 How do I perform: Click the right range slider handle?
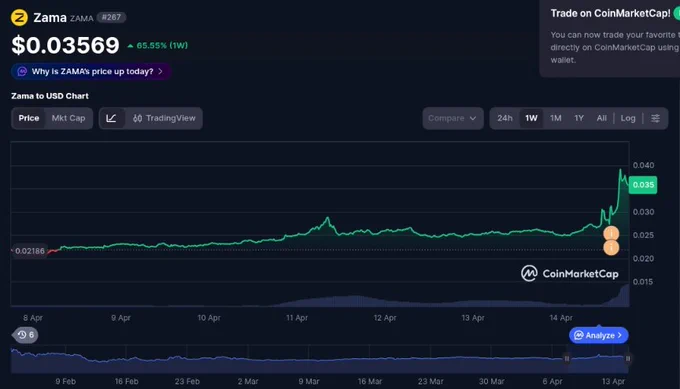tap(628, 358)
